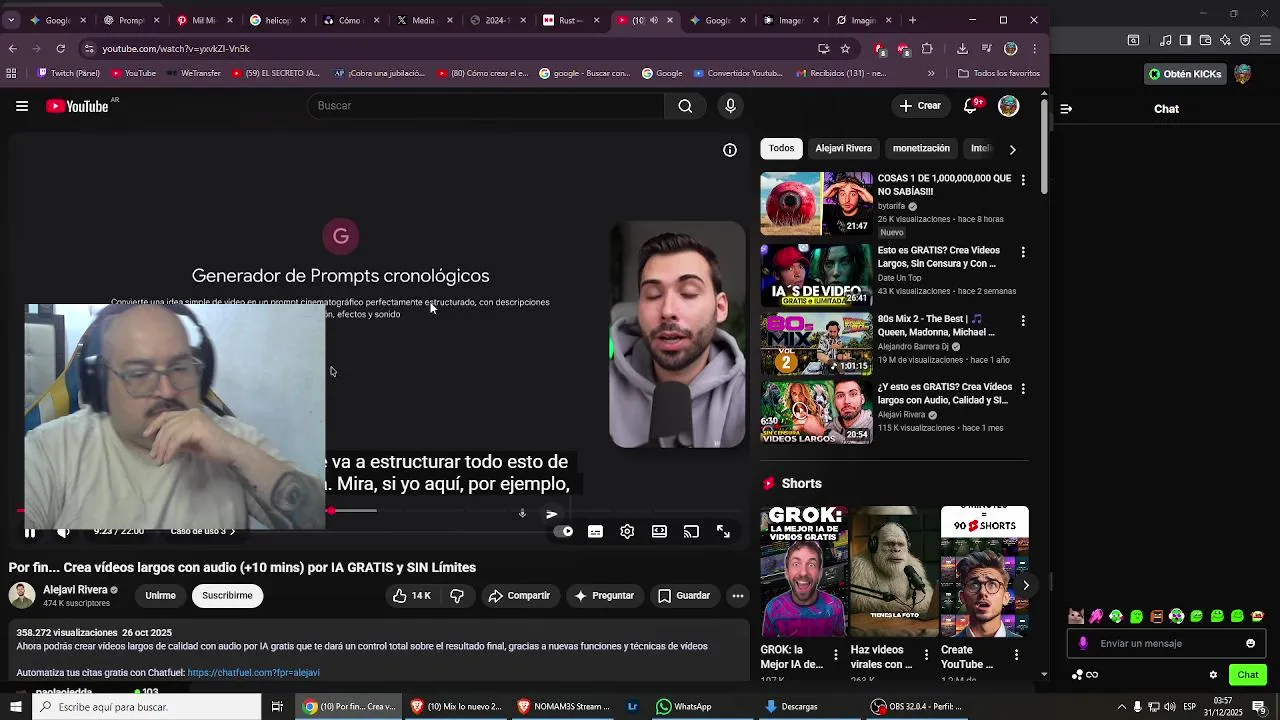This screenshot has height=720, width=1280.
Task: Click the Obtén KICKs button in Kick window
Action: point(1185,74)
